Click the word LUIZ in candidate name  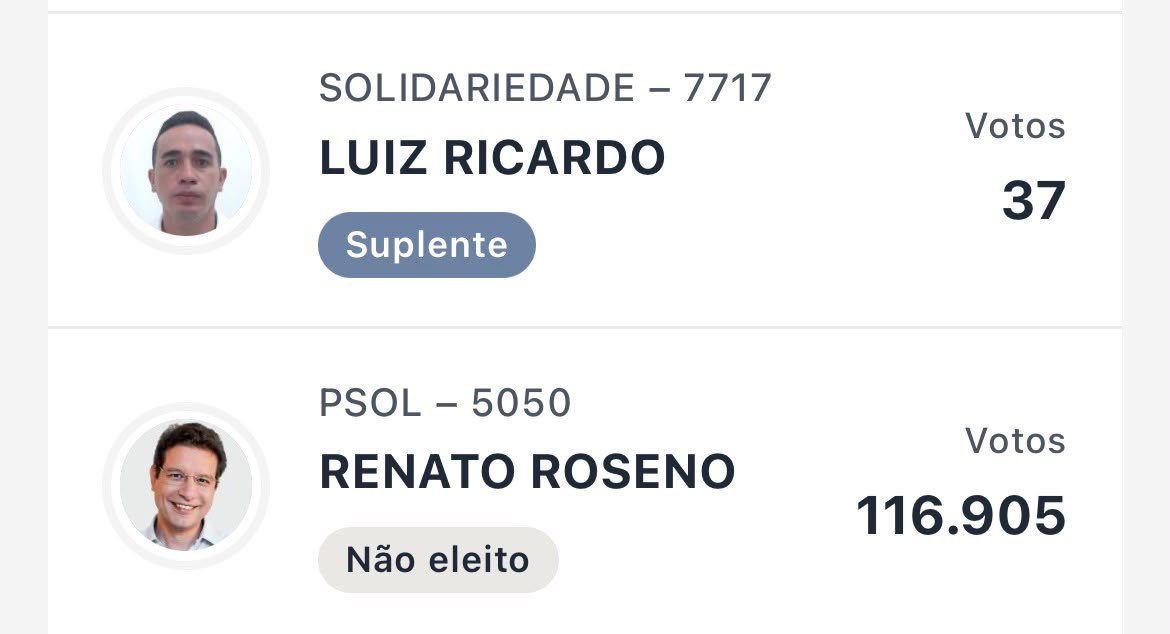(x=373, y=157)
